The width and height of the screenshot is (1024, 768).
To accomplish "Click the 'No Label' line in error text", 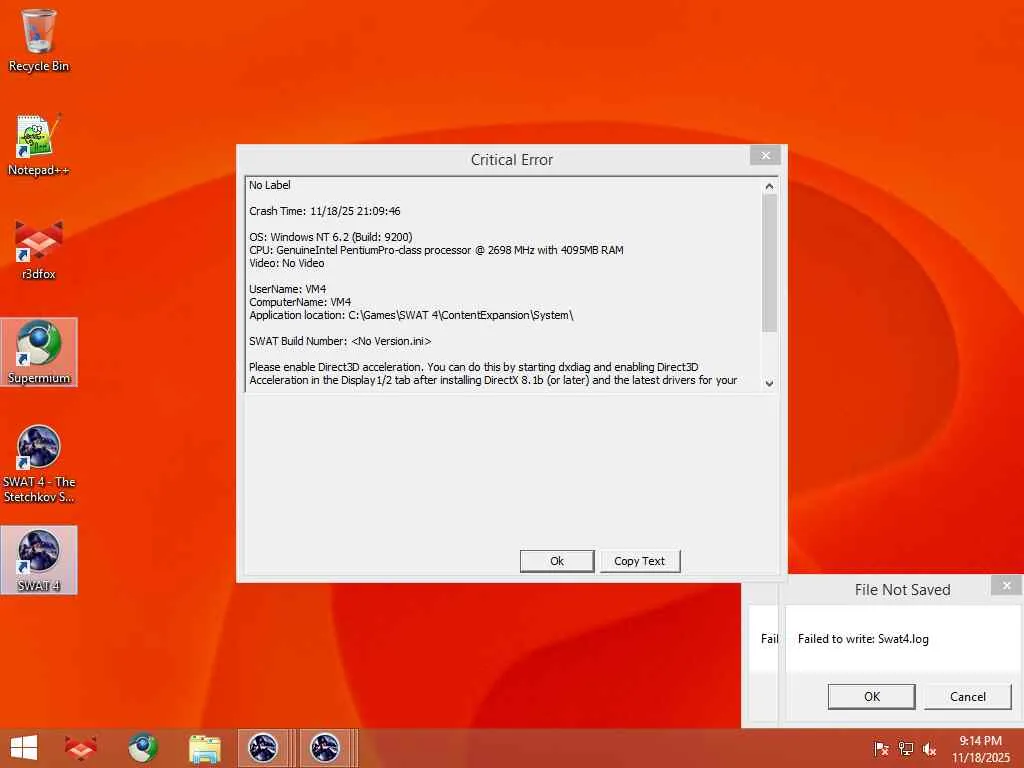I will tap(270, 185).
